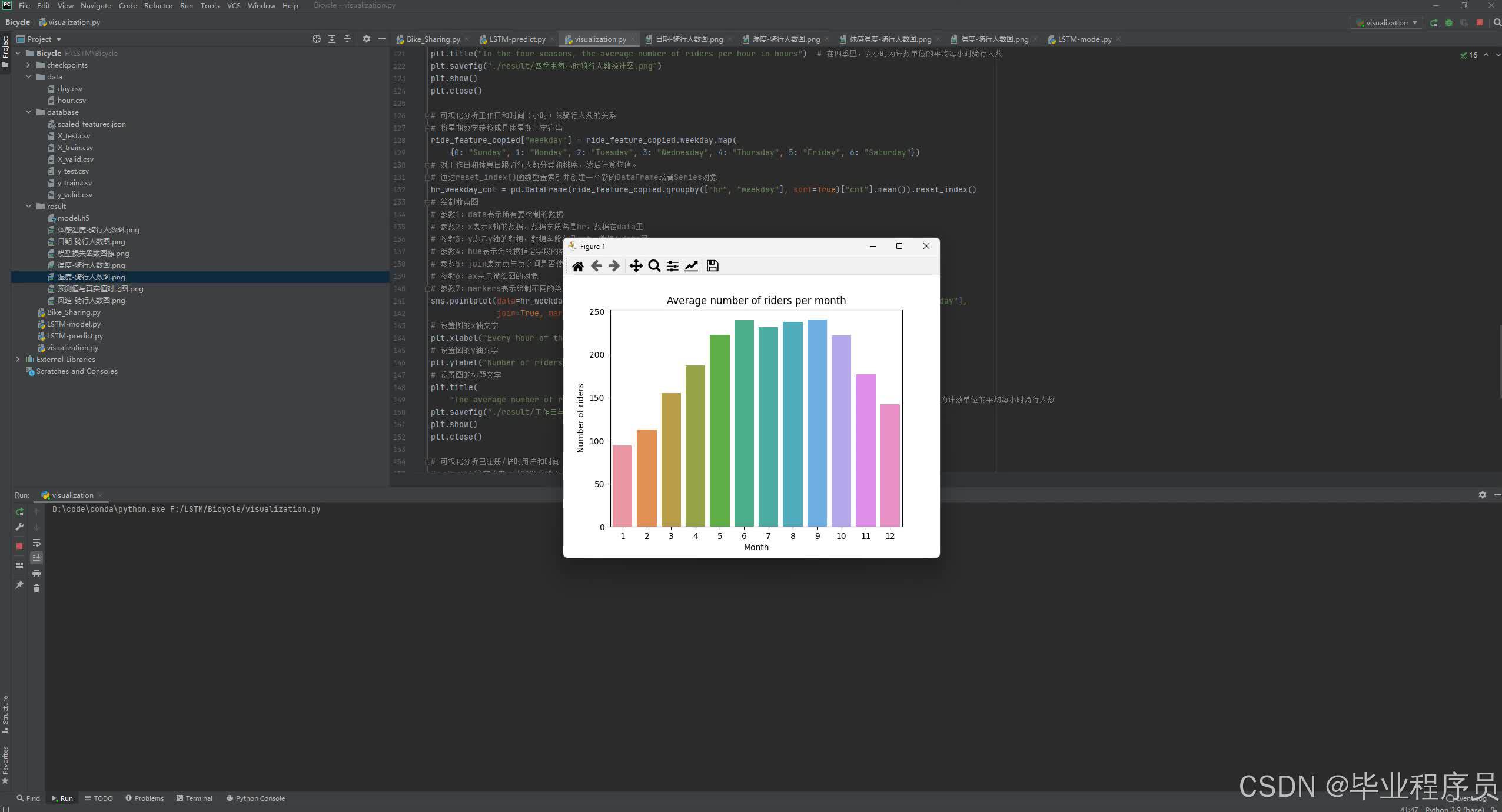Open the Refactor menu
The width and height of the screenshot is (1502, 812).
point(158,5)
